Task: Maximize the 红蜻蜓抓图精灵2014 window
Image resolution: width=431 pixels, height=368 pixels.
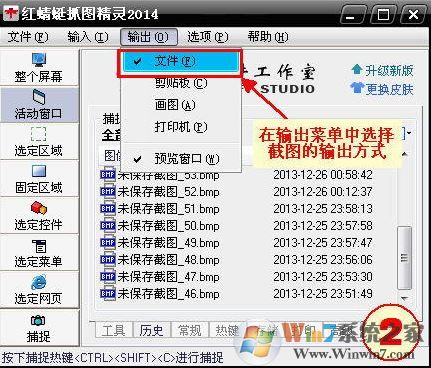Action: [382, 15]
